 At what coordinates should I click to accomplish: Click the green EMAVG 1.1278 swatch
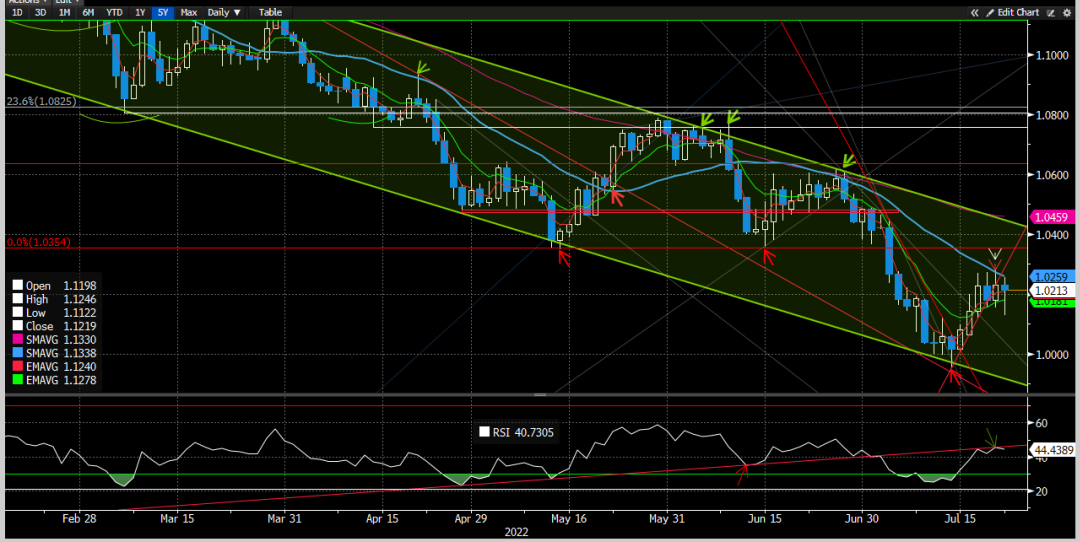[x=17, y=379]
